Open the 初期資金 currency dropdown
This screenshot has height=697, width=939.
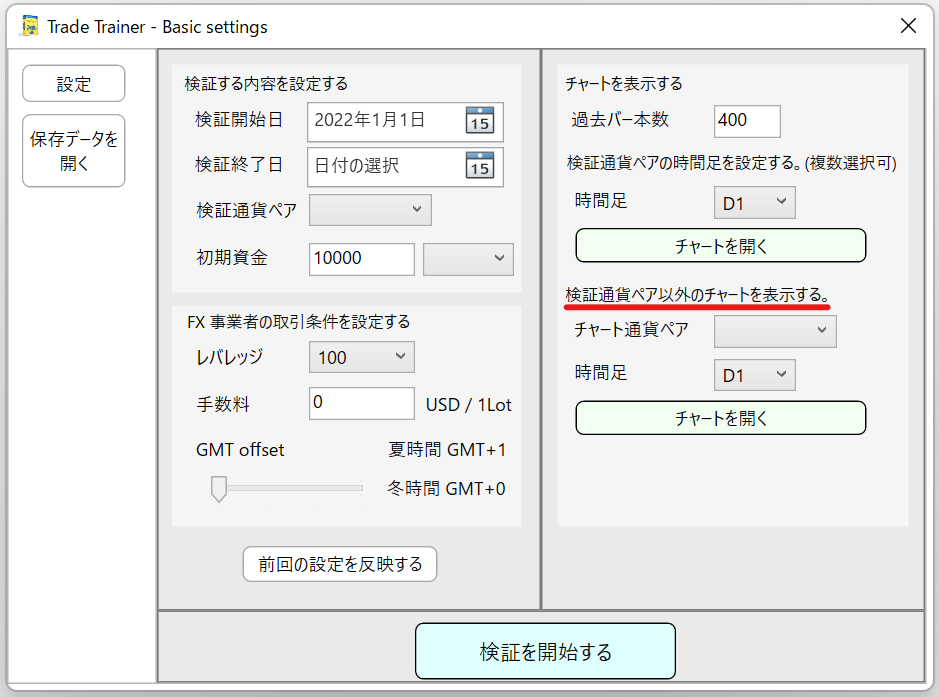pos(468,258)
